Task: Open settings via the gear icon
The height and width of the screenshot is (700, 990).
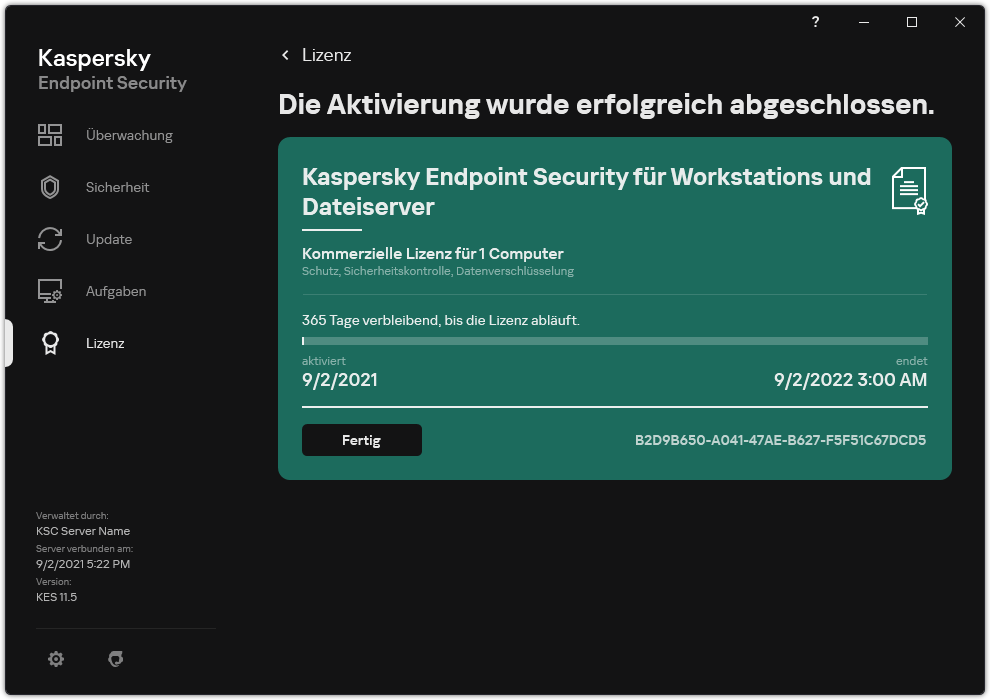Action: [56, 659]
